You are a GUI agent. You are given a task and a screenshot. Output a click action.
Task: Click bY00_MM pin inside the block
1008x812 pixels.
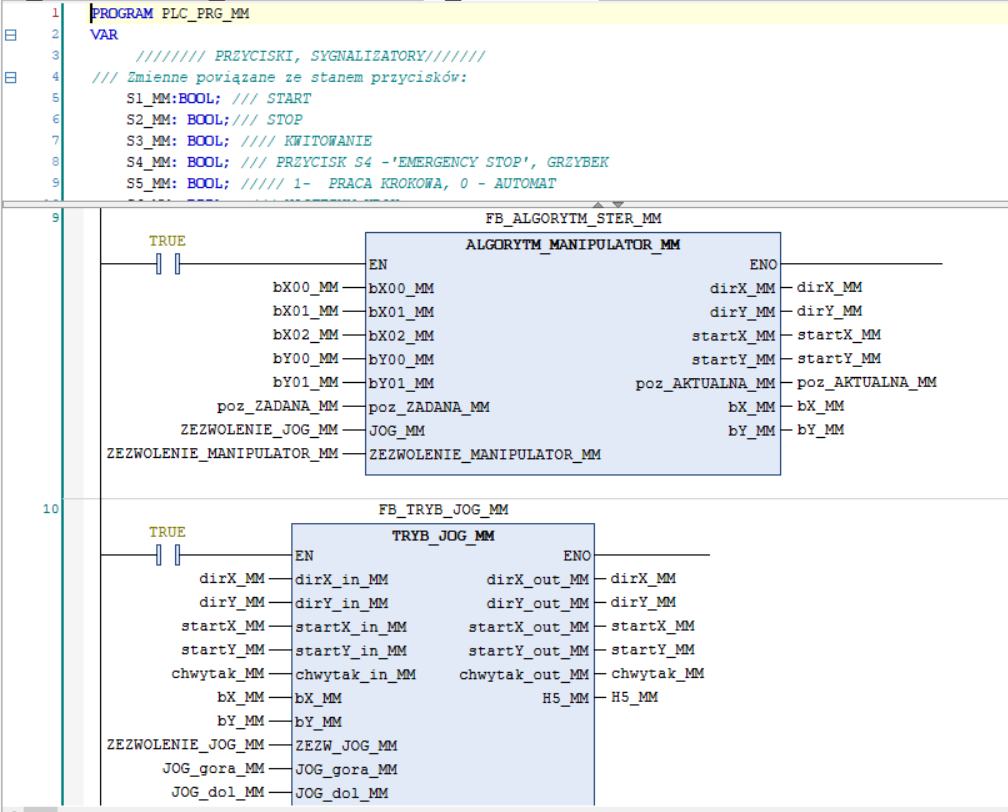pyautogui.click(x=401, y=359)
